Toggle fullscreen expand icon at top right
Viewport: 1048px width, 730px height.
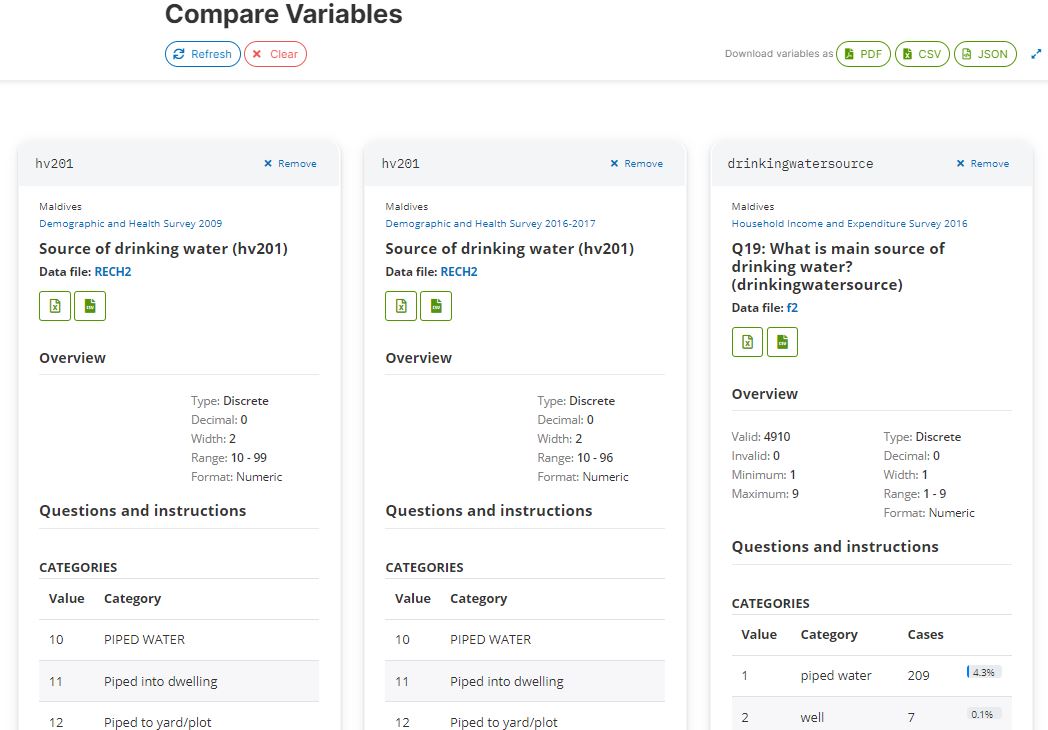coord(1036,54)
